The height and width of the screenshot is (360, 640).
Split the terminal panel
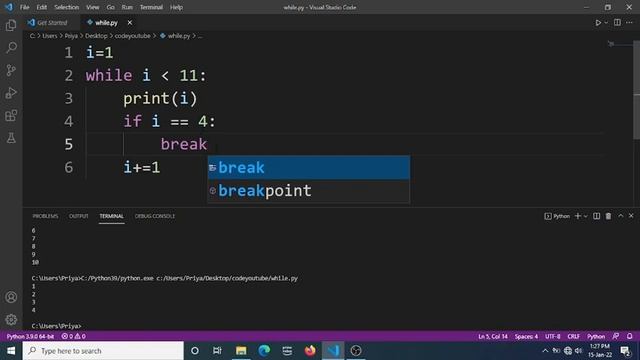coord(596,216)
